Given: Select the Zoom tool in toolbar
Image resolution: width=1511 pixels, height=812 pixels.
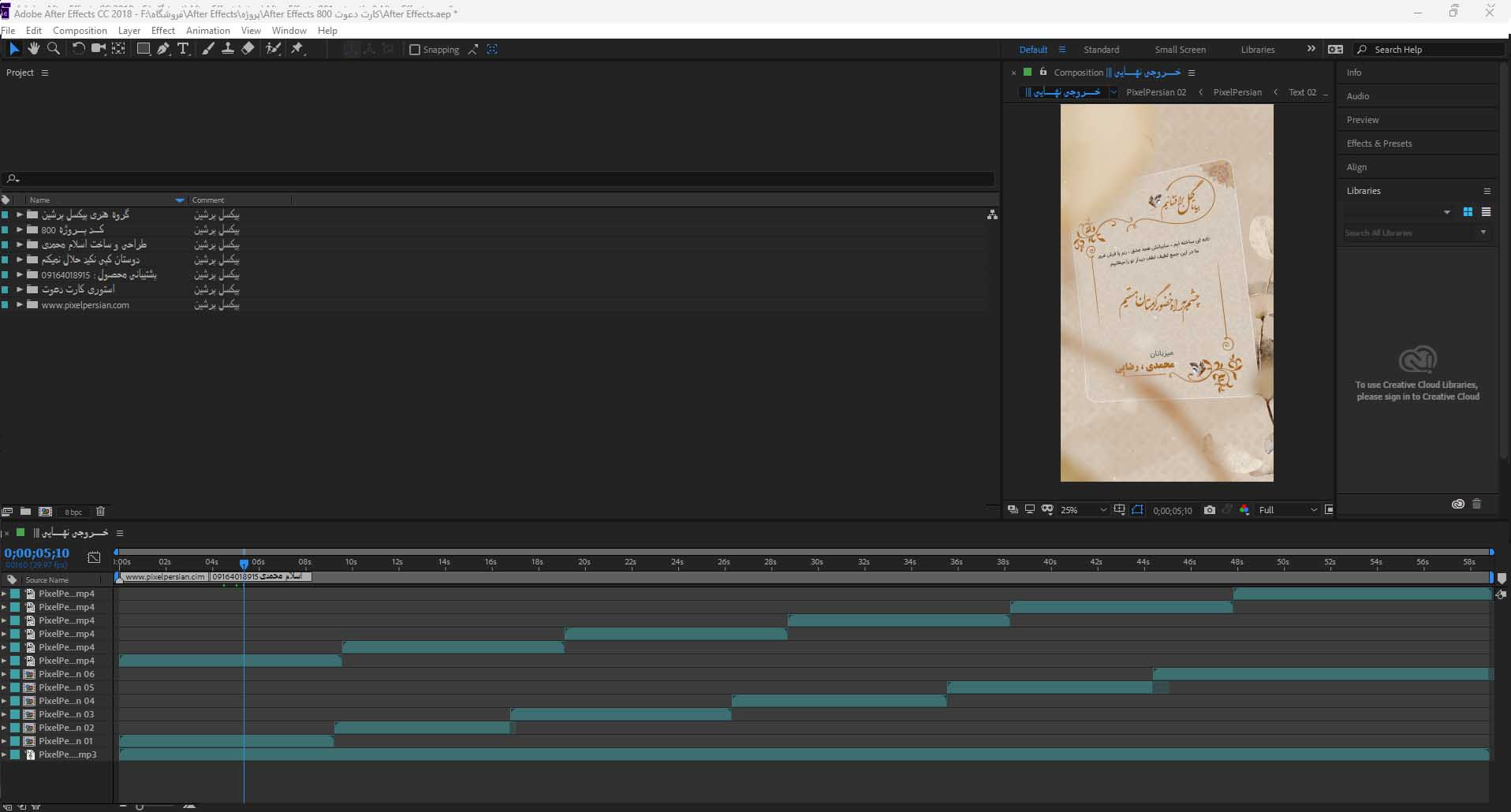Looking at the screenshot, I should (x=54, y=49).
